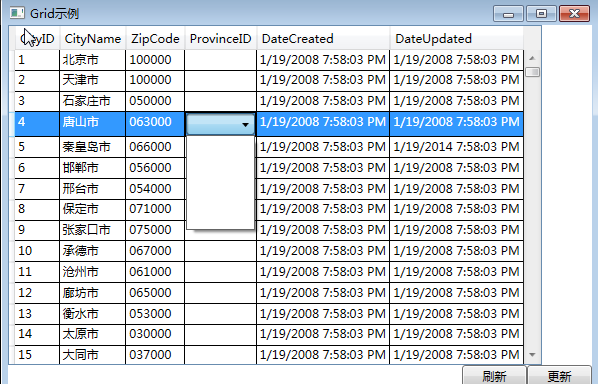Sort by the CityName column header

(93, 39)
